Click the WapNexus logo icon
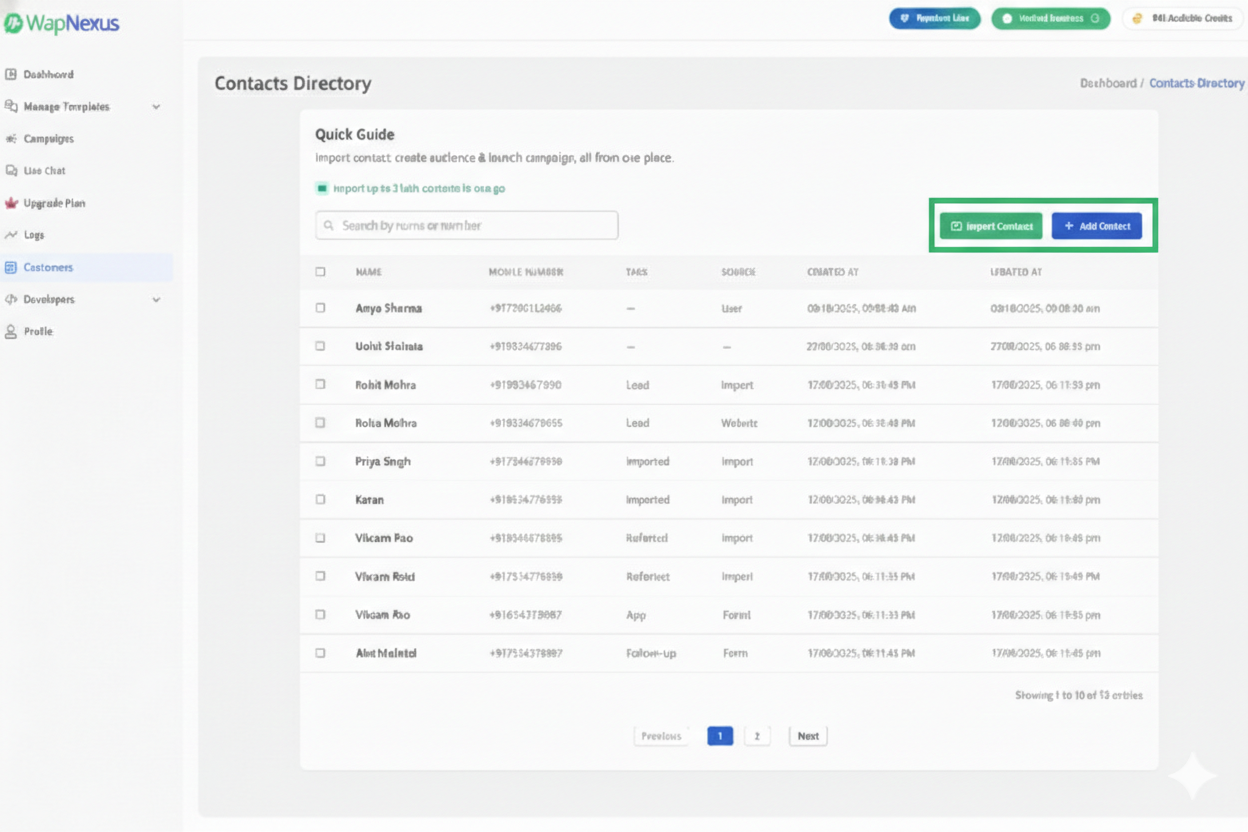Viewport: 1248px width, 832px height. [x=13, y=23]
